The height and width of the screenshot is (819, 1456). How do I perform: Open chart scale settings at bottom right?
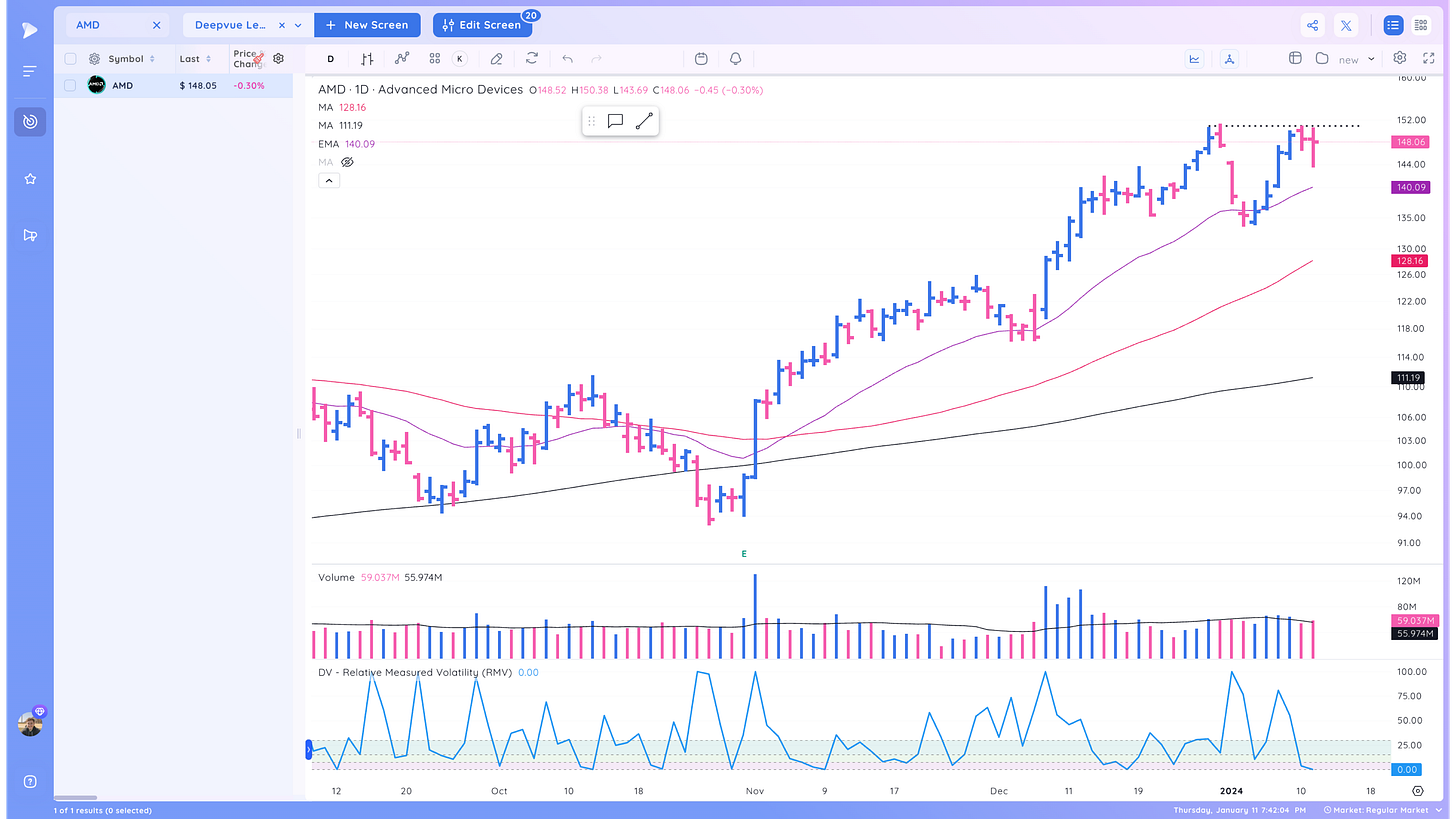point(1417,791)
